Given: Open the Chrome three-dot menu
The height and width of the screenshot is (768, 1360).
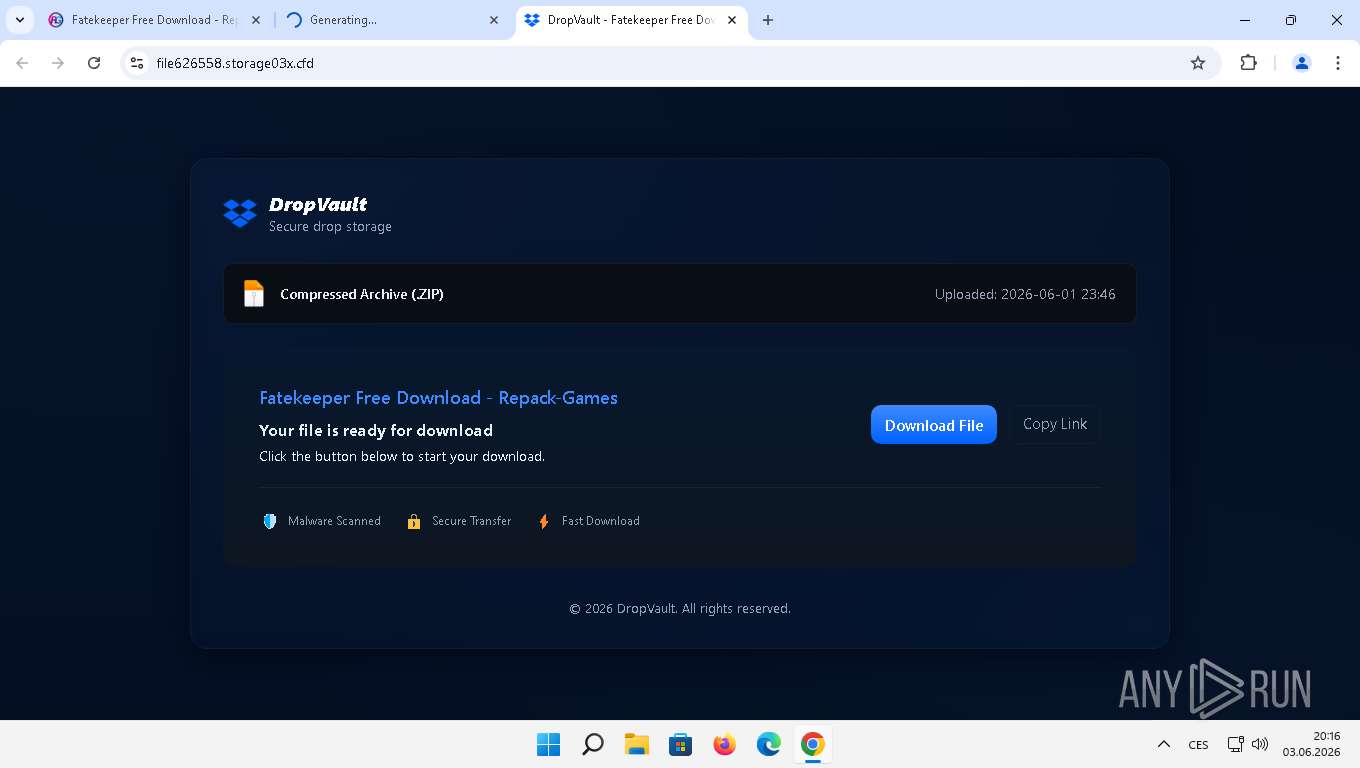Looking at the screenshot, I should [x=1338, y=63].
